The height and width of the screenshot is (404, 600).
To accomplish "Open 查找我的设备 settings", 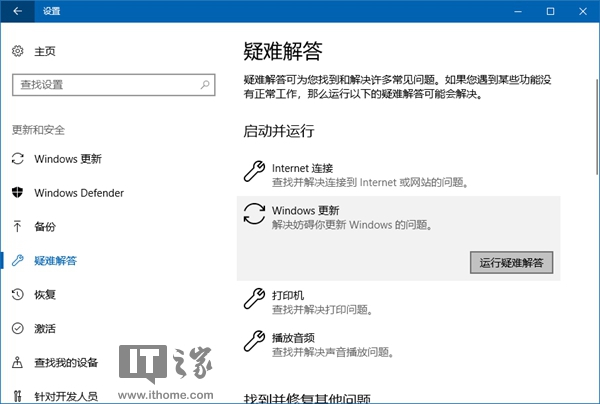I will (66, 362).
